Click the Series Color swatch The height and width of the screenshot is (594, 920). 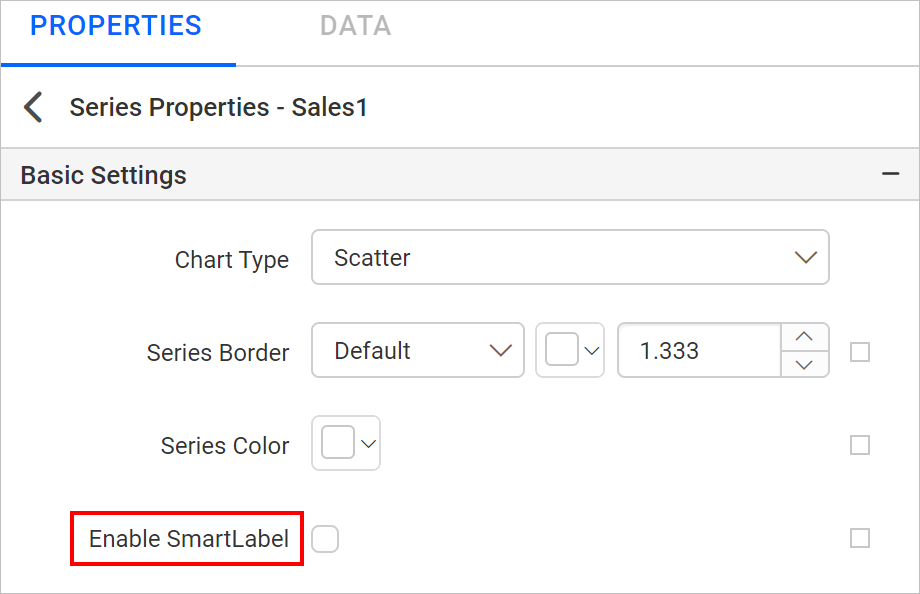point(338,443)
